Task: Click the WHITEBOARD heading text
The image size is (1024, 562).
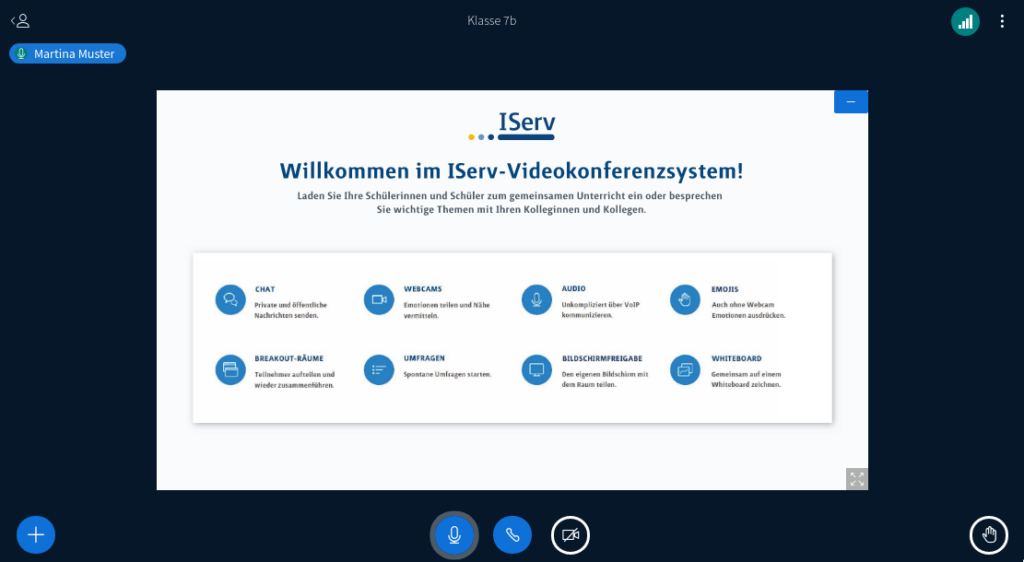Action: 736,358
